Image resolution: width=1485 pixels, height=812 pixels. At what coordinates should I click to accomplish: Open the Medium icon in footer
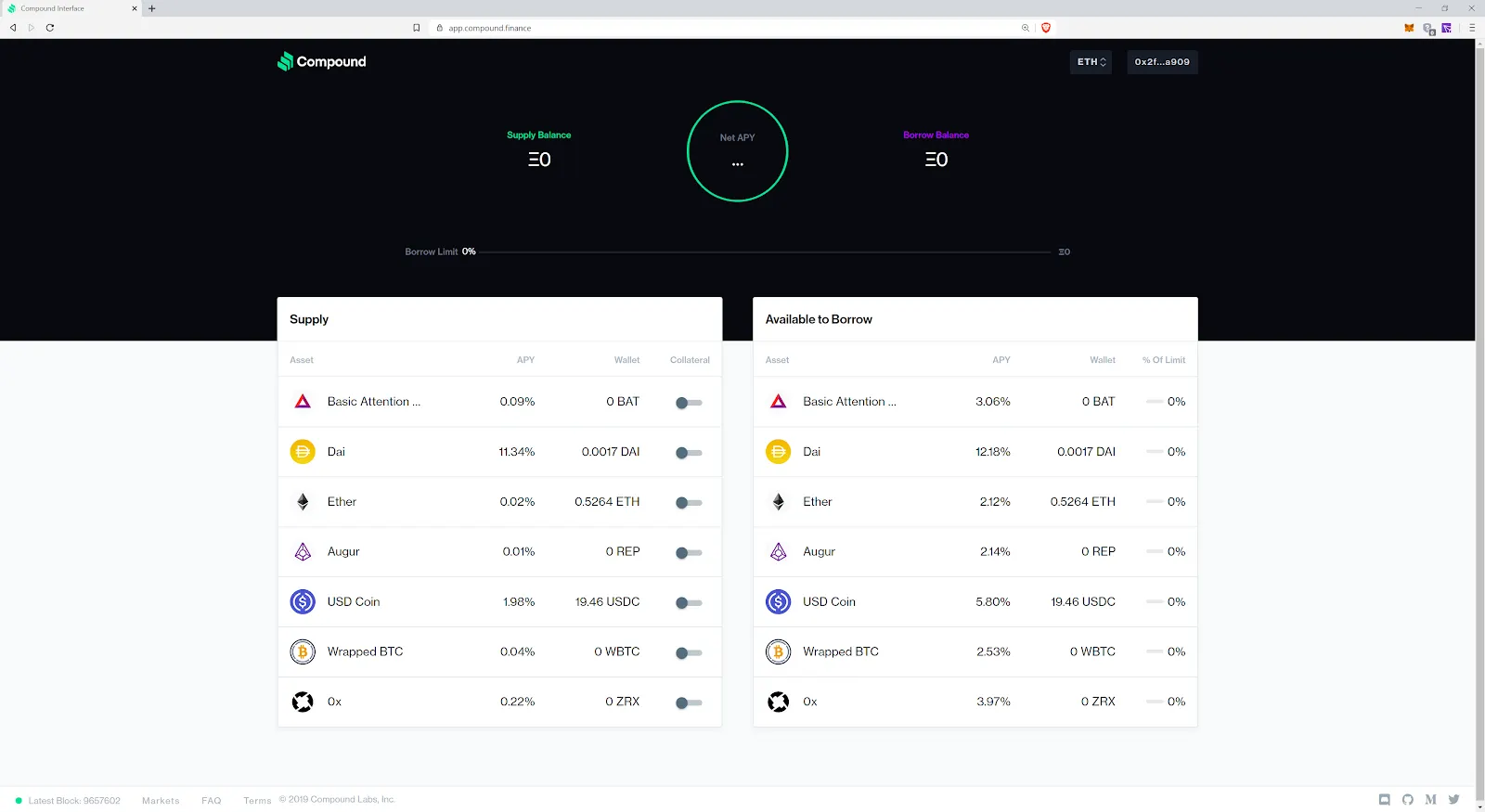pos(1430,800)
